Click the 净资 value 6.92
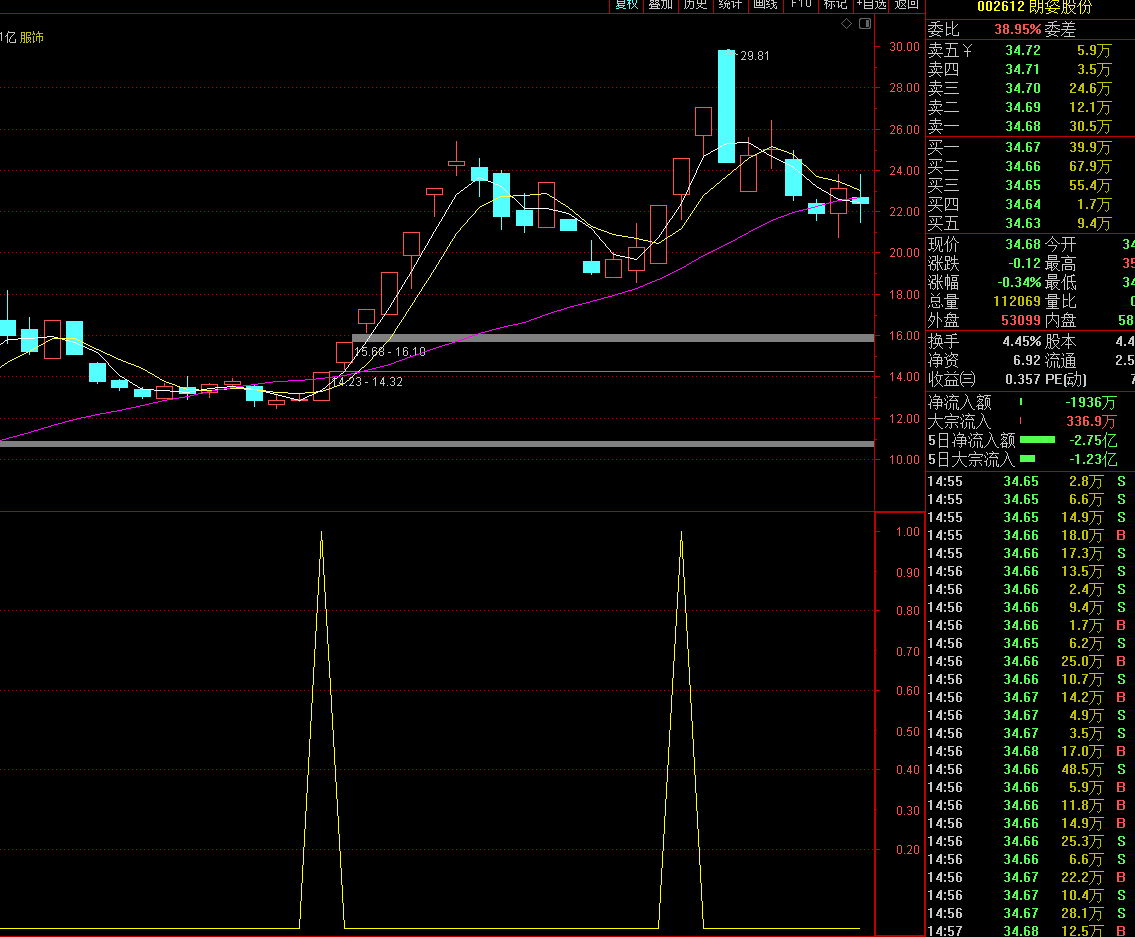This screenshot has height=937, width=1135. click(1027, 360)
